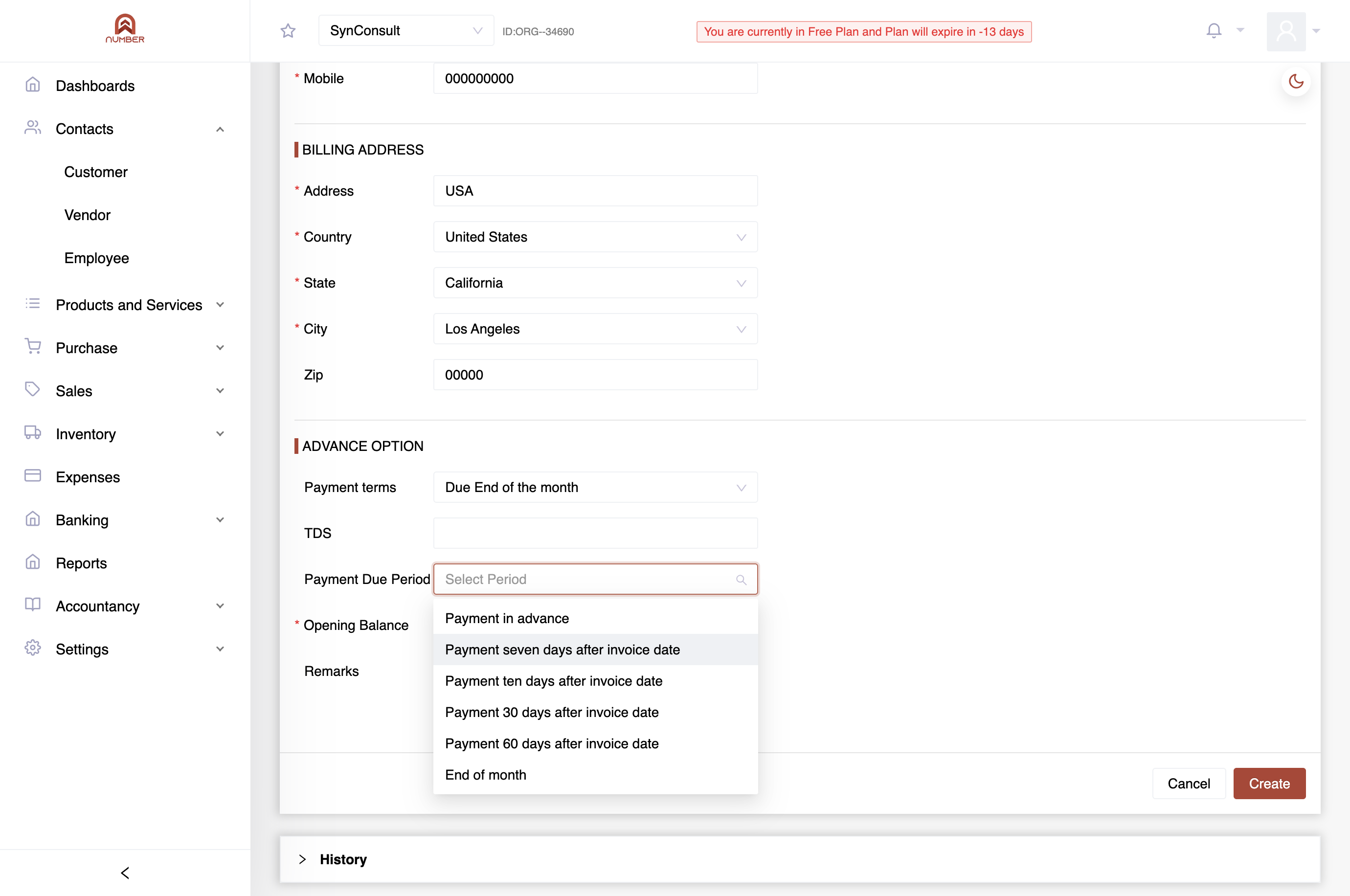Click the Dashboards home icon
The height and width of the screenshot is (896, 1350).
pos(33,85)
